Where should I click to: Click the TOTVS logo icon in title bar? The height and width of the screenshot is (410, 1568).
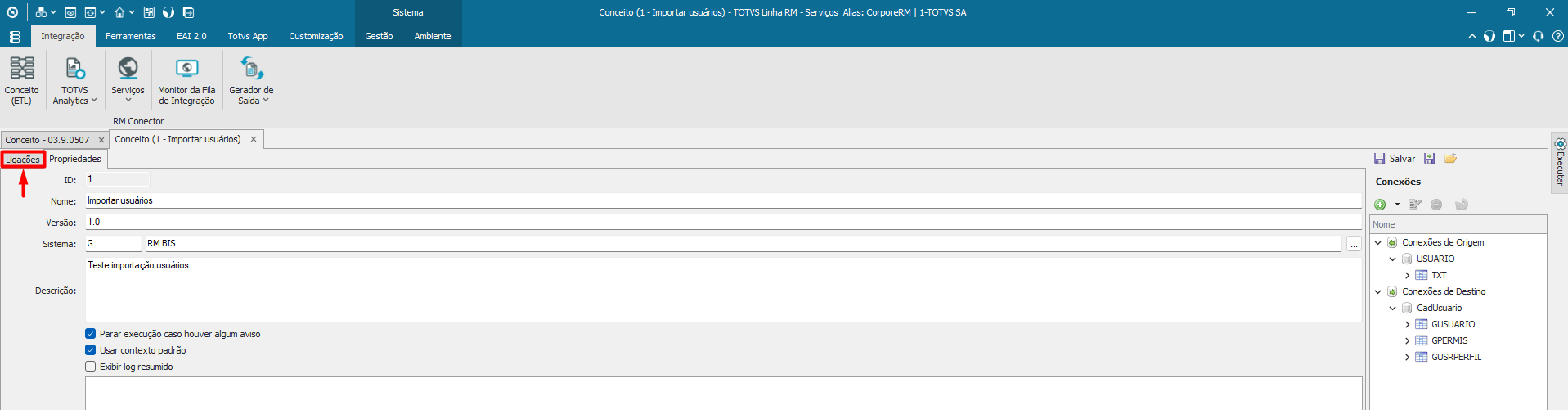[12, 12]
